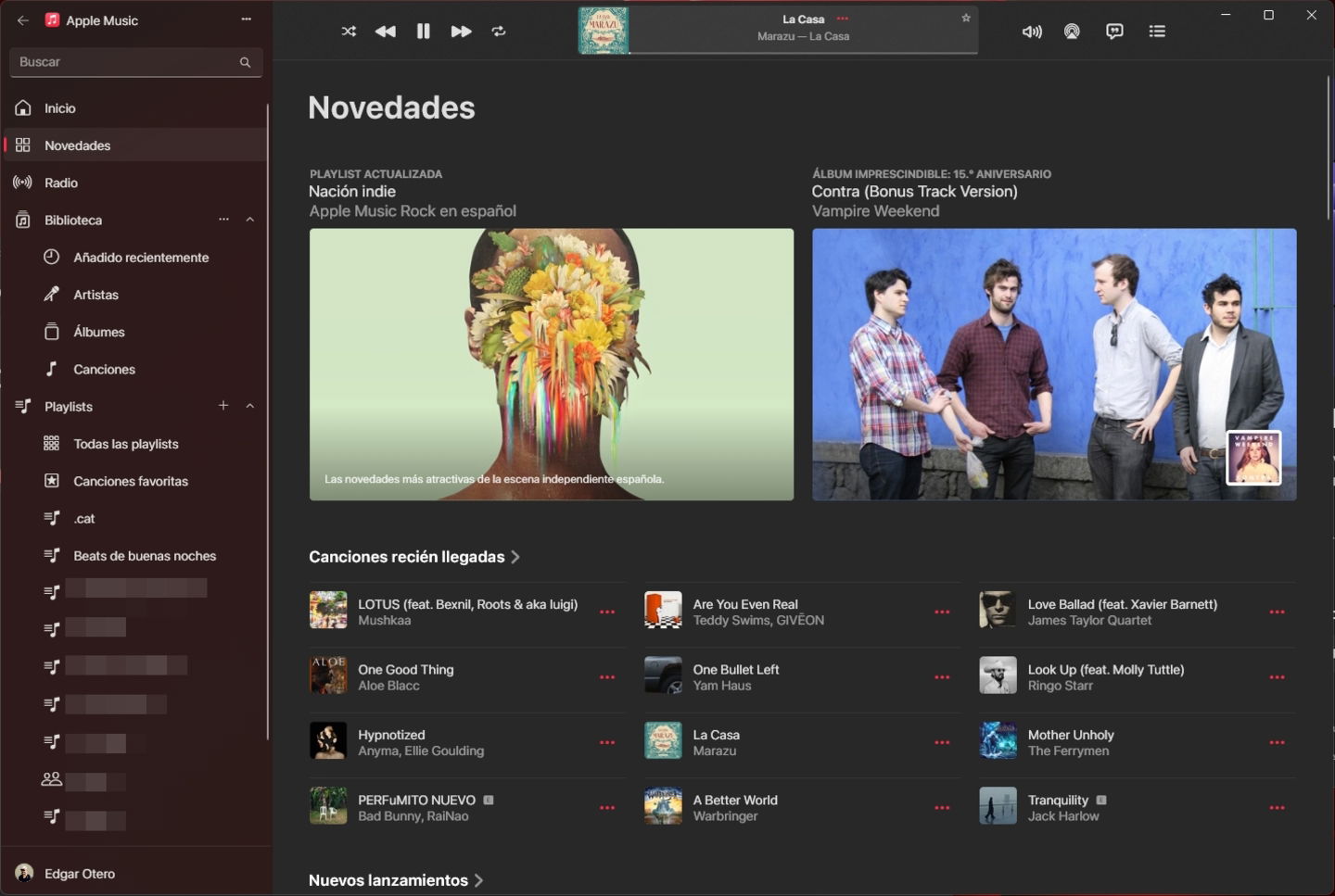Viewport: 1335px width, 896px height.
Task: Open more options for PERFuMITO NUEVO
Action: 607,808
